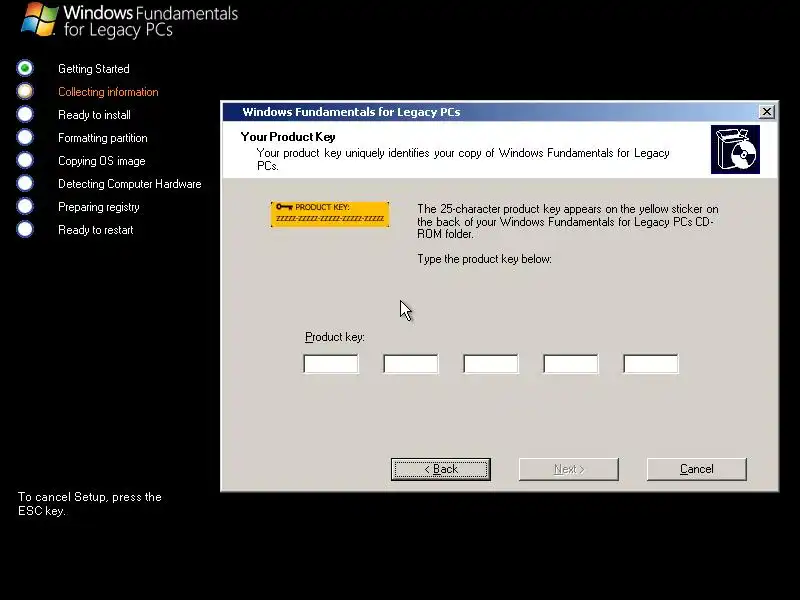800x600 pixels.
Task: Click the 'Product key:' field label
Action: tap(335, 337)
